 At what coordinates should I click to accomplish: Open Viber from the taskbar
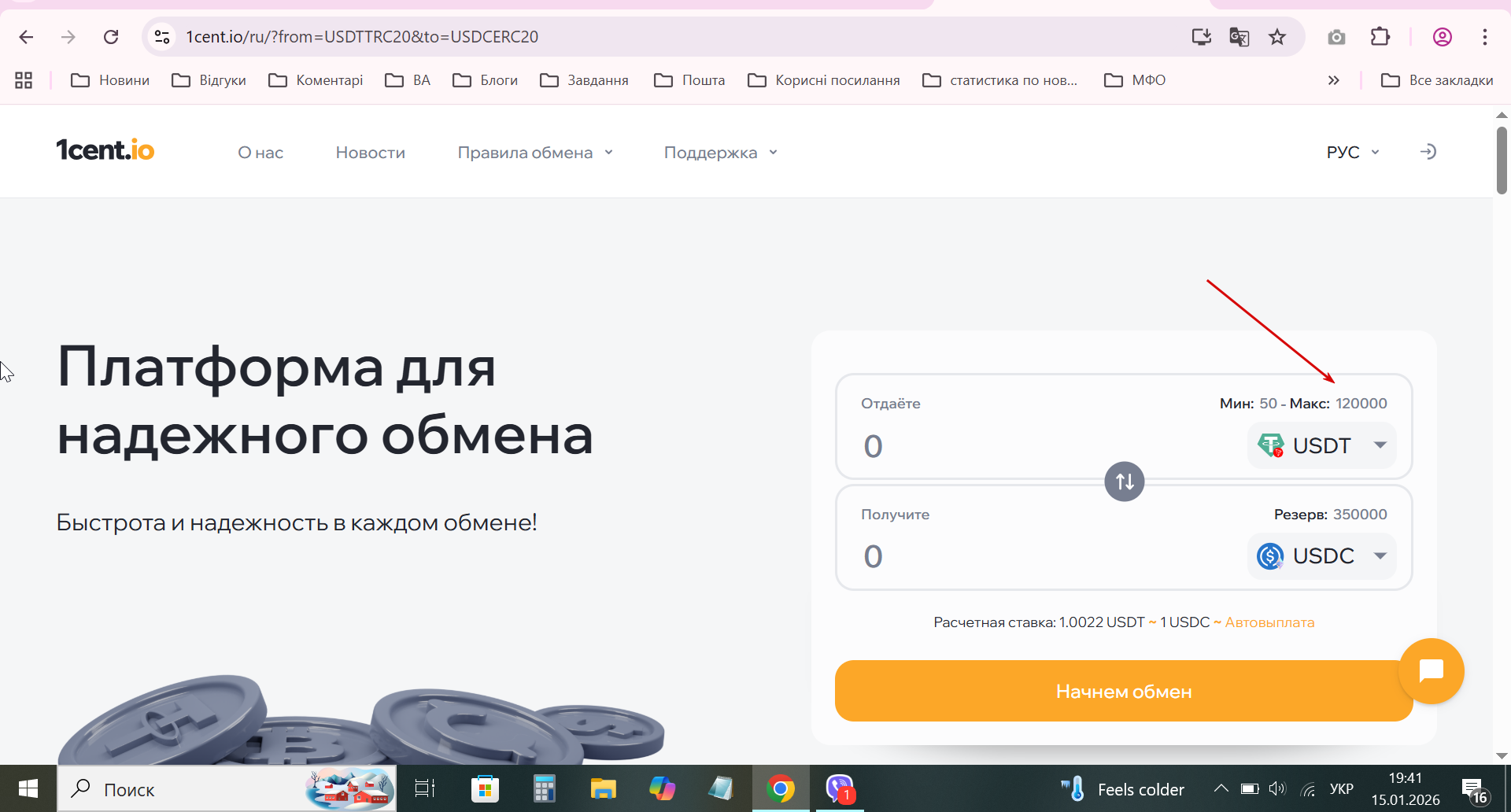(x=840, y=788)
